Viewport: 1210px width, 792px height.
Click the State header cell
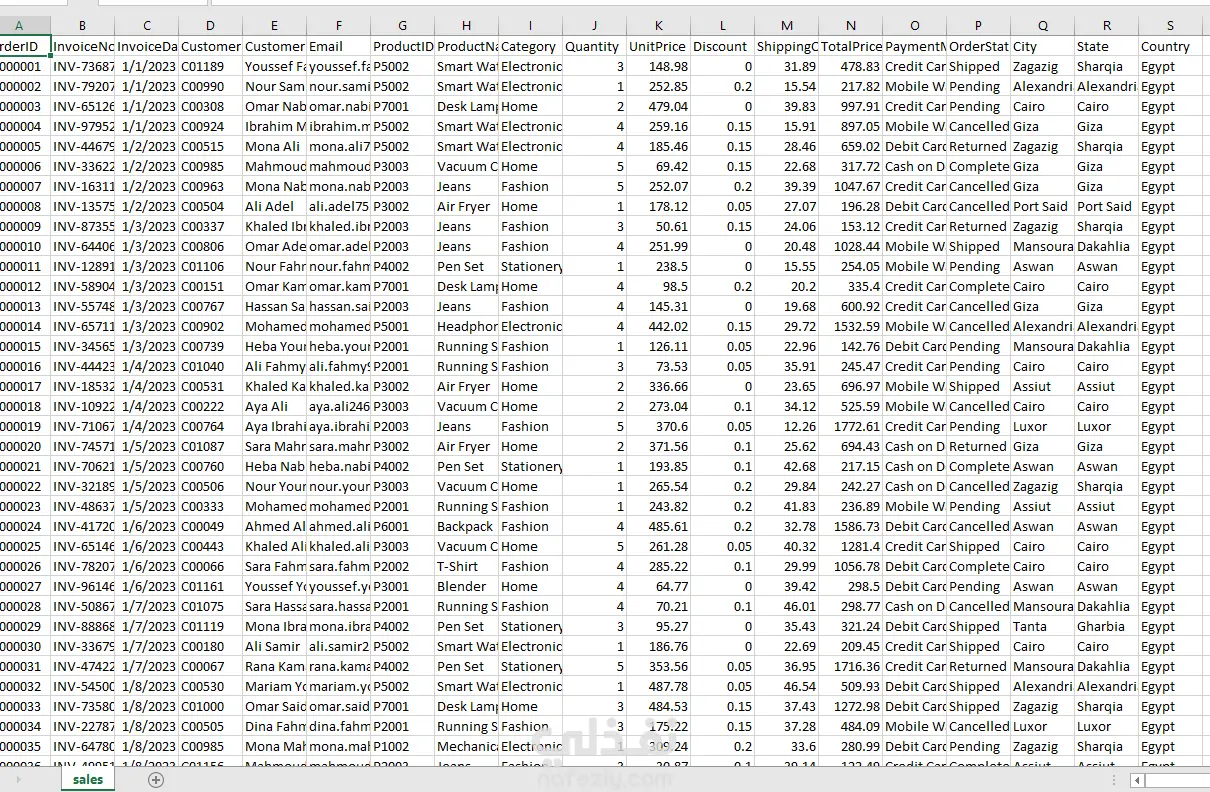1107,46
